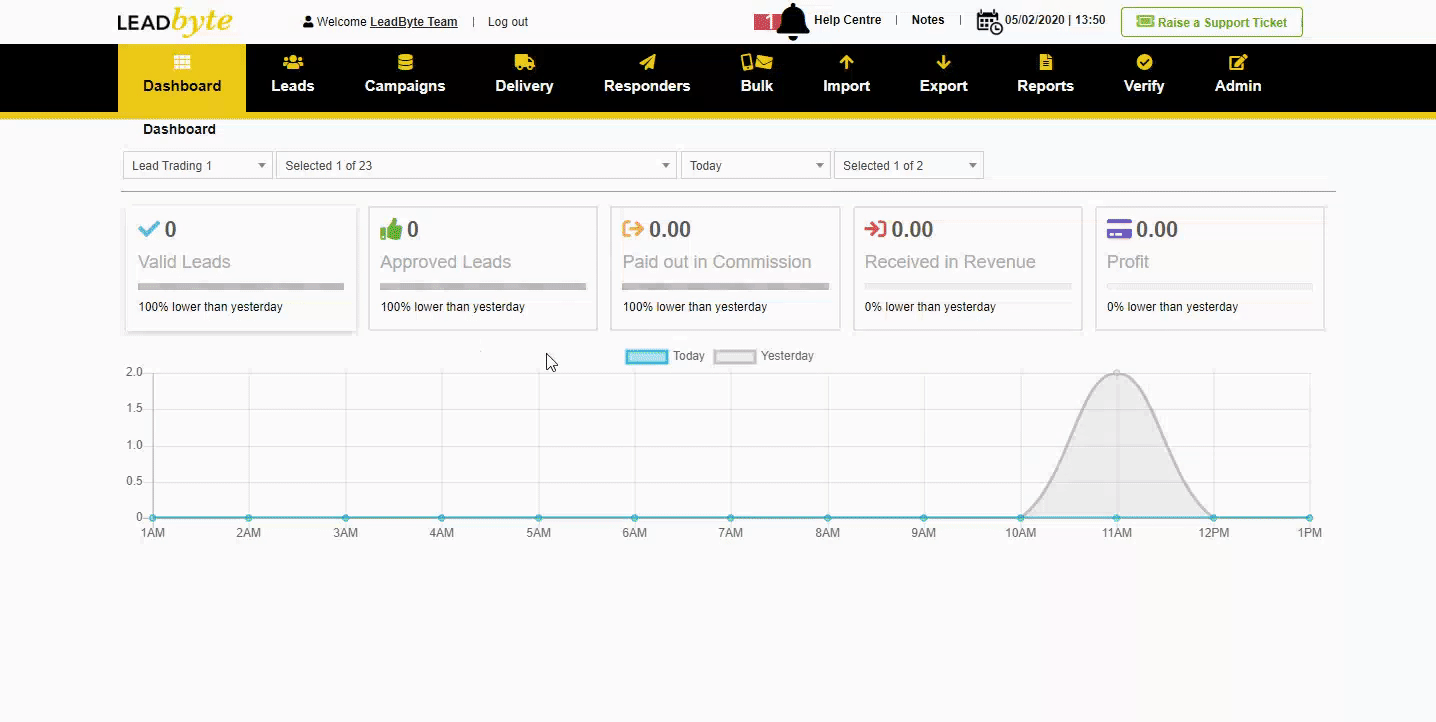1436x722 pixels.
Task: Open the Leads menu label
Action: click(x=293, y=86)
